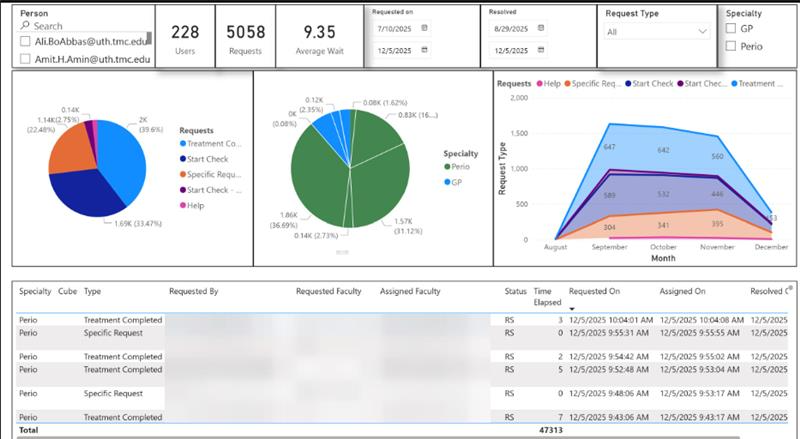Click the Person list scrollbar
Image resolution: width=800 pixels, height=439 pixels.
[149, 39]
